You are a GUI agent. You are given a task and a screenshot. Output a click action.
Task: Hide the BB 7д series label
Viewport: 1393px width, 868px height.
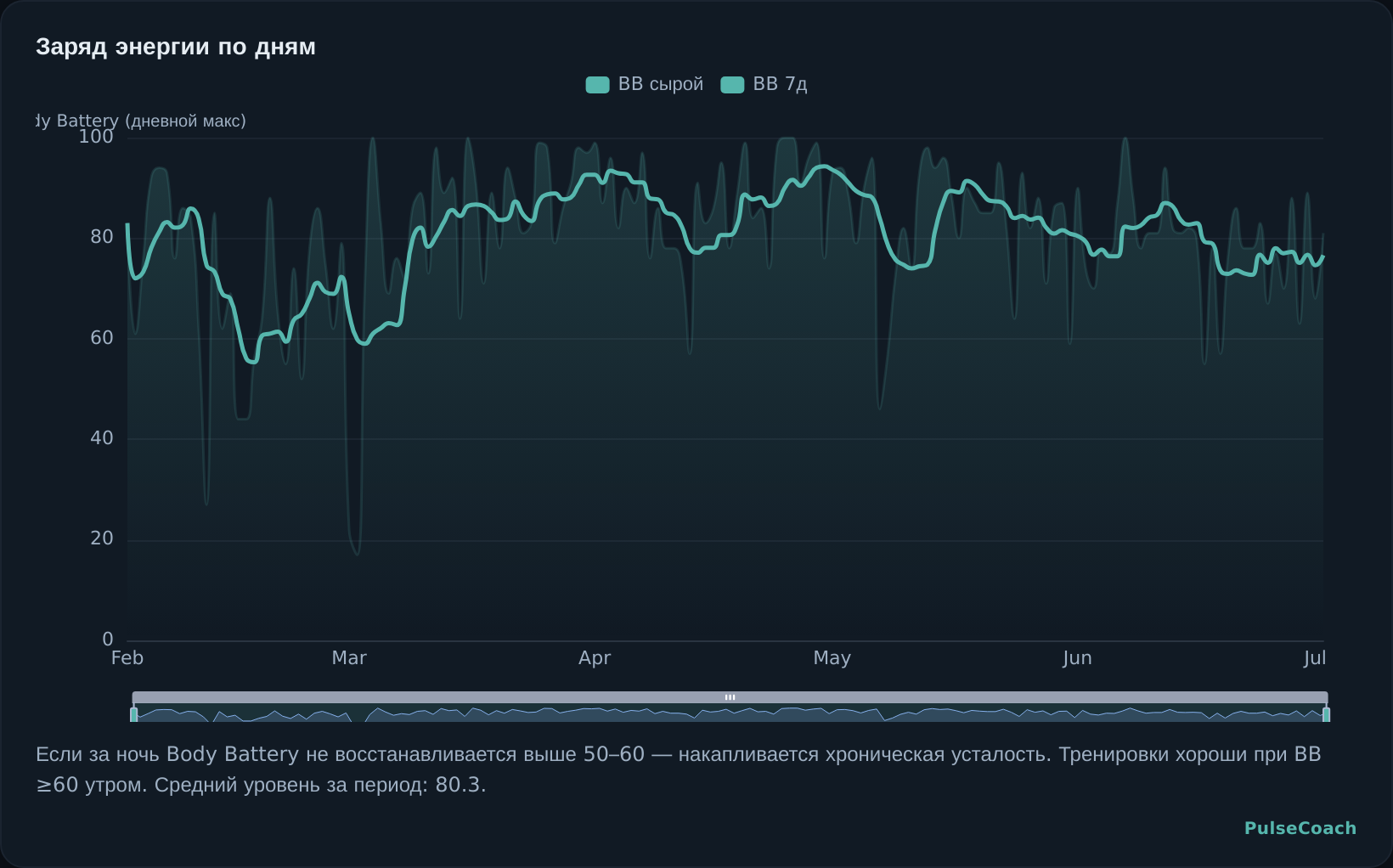click(x=780, y=84)
